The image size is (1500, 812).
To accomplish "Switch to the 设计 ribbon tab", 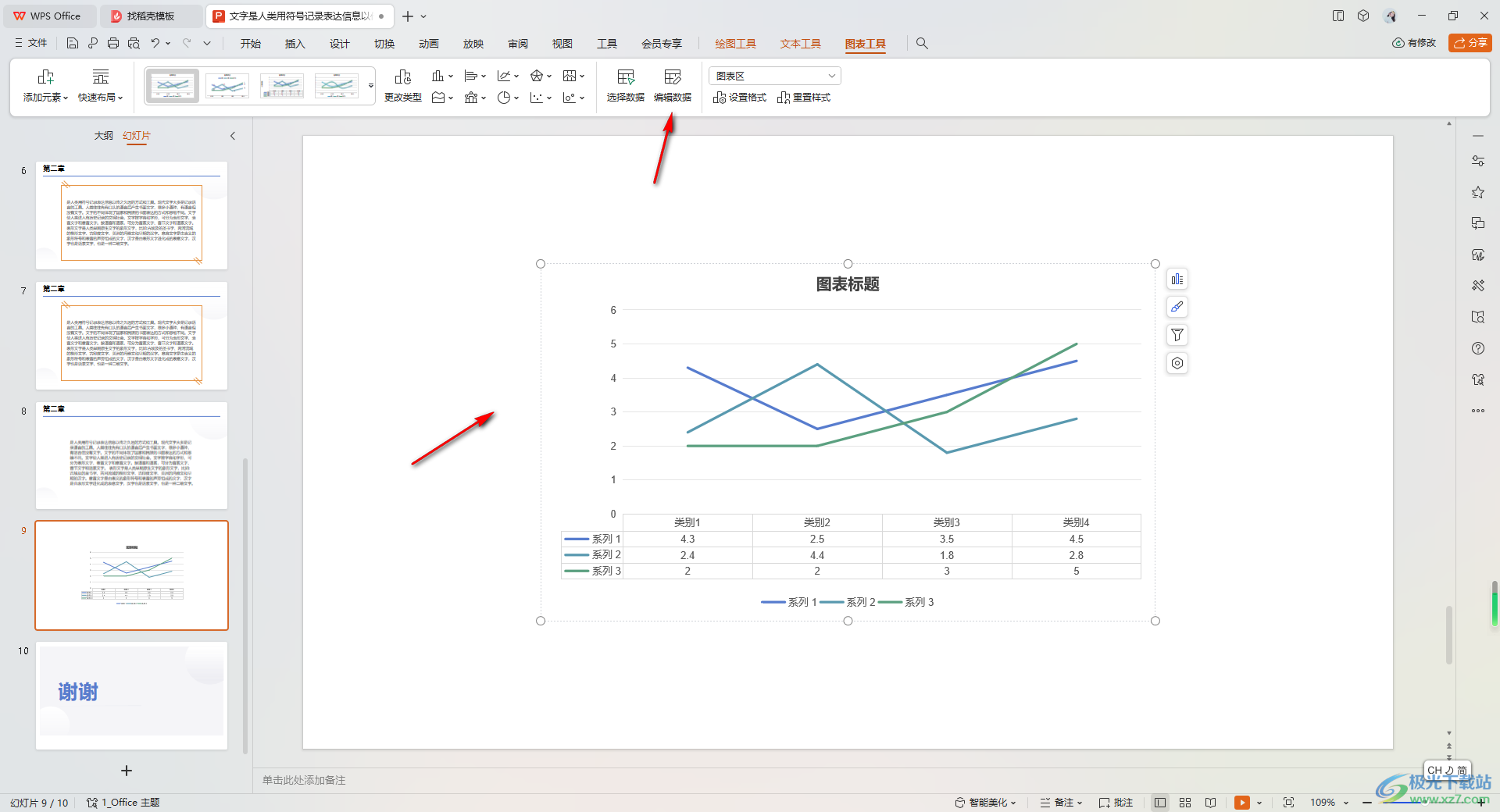I will pyautogui.click(x=340, y=44).
